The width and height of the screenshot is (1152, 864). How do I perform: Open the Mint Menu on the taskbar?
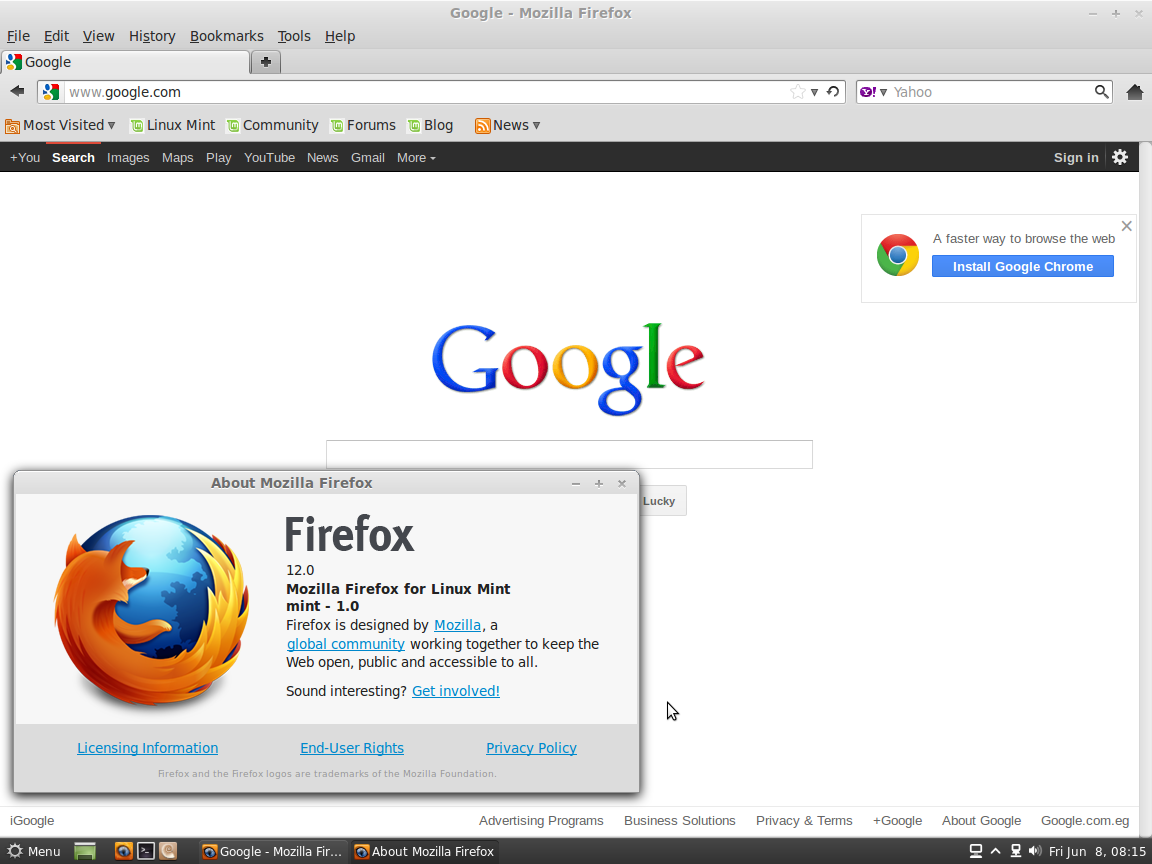(34, 852)
